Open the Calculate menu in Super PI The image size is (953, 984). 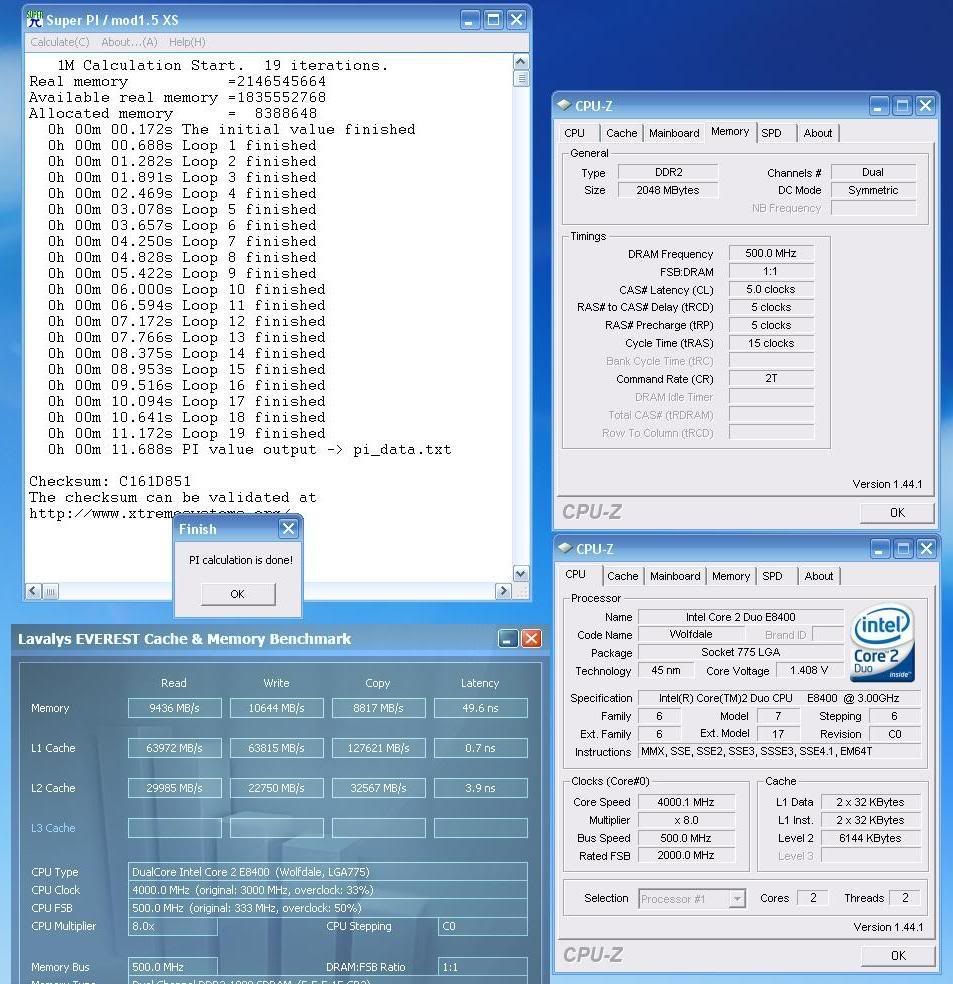tap(60, 42)
